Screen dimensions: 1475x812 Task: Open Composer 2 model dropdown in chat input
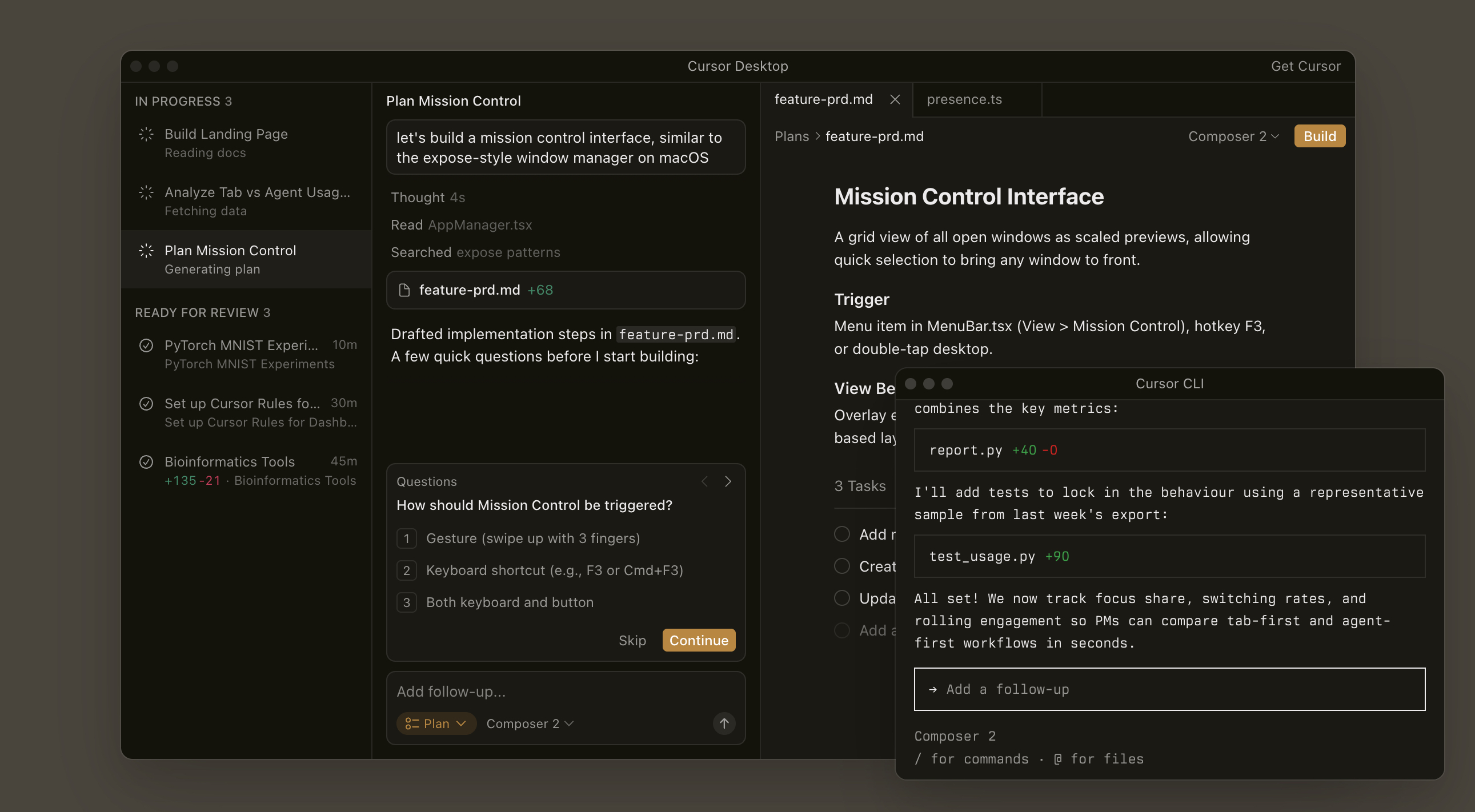pos(530,724)
